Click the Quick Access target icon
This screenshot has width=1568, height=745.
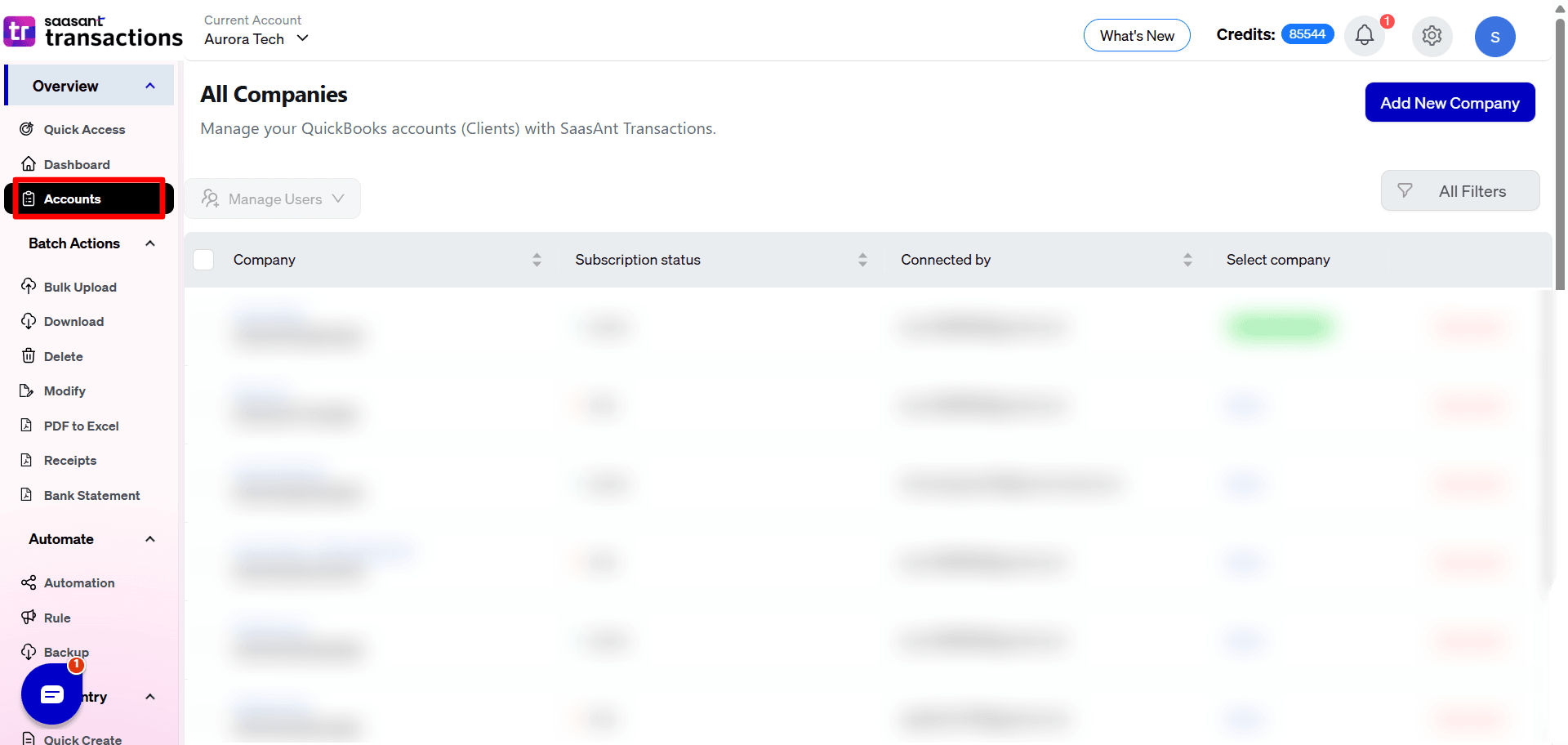pyautogui.click(x=27, y=129)
